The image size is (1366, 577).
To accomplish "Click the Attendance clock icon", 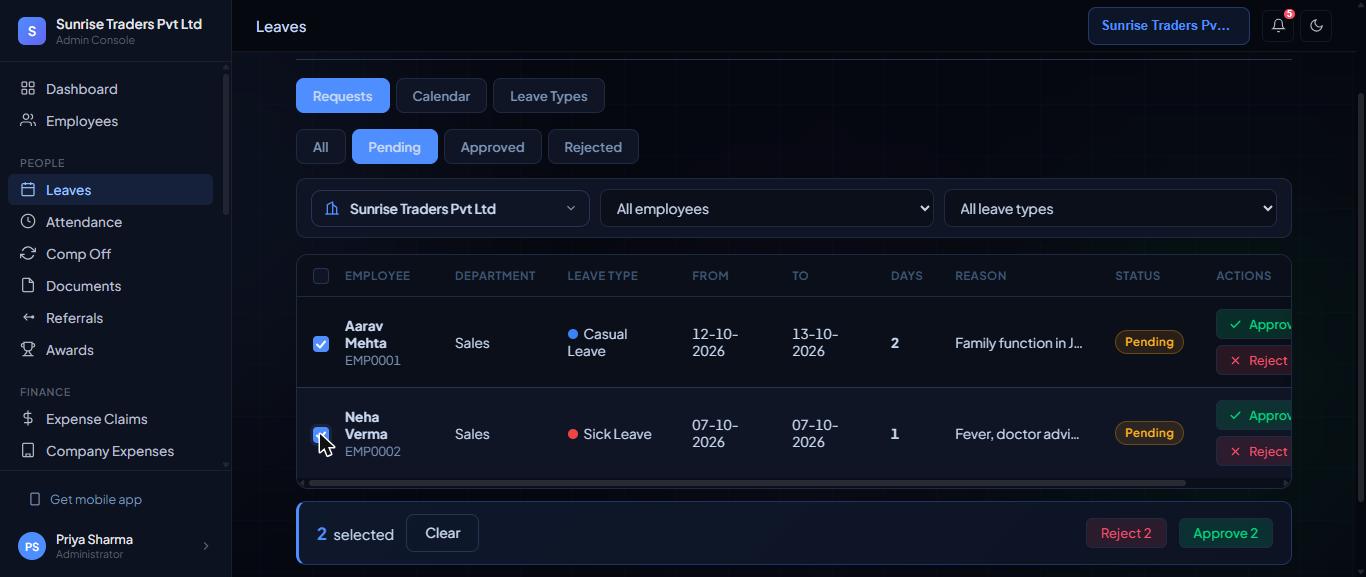I will point(28,222).
